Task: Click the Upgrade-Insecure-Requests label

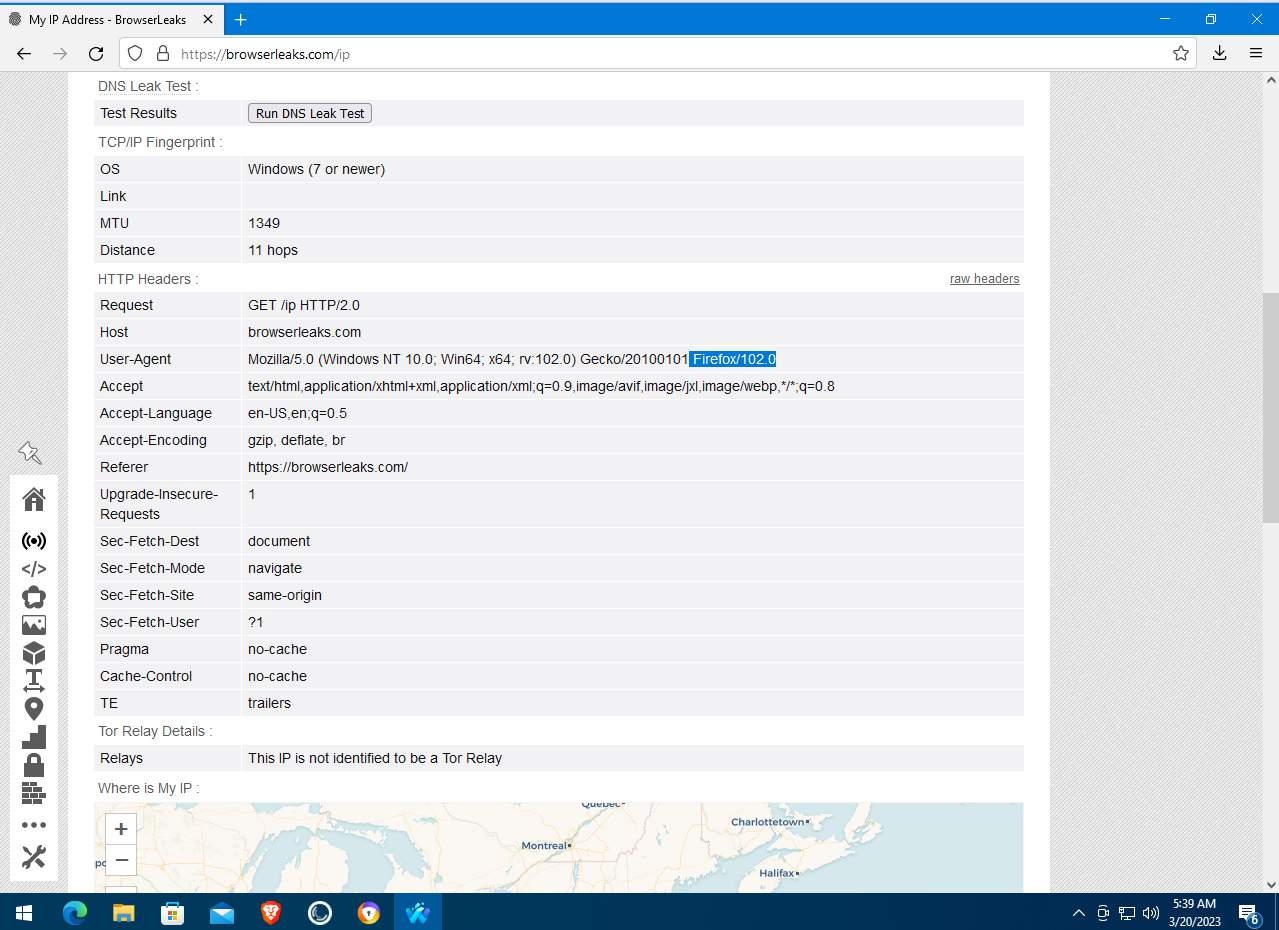Action: (158, 504)
